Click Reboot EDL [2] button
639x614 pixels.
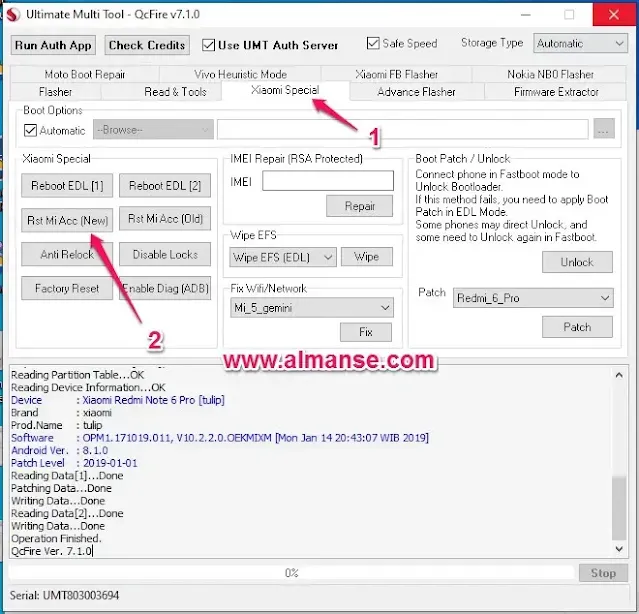click(x=165, y=185)
